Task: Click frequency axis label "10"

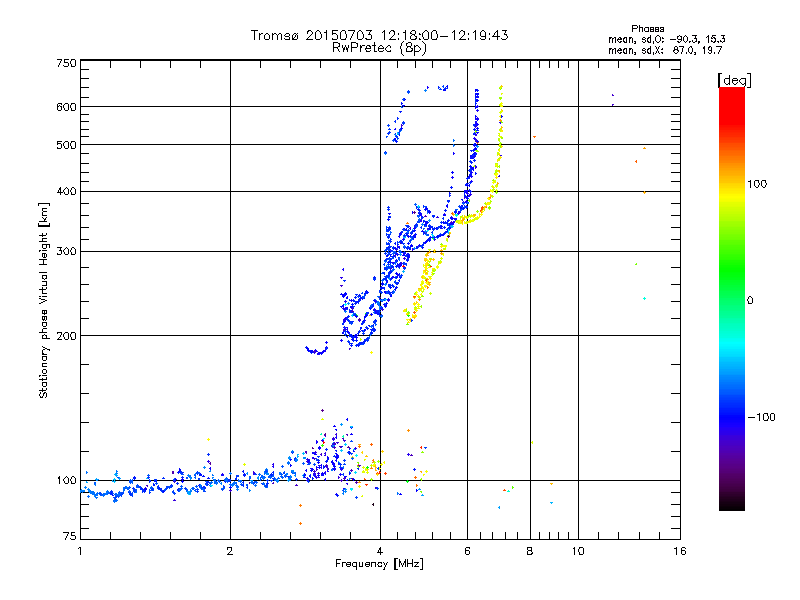Action: (x=578, y=551)
